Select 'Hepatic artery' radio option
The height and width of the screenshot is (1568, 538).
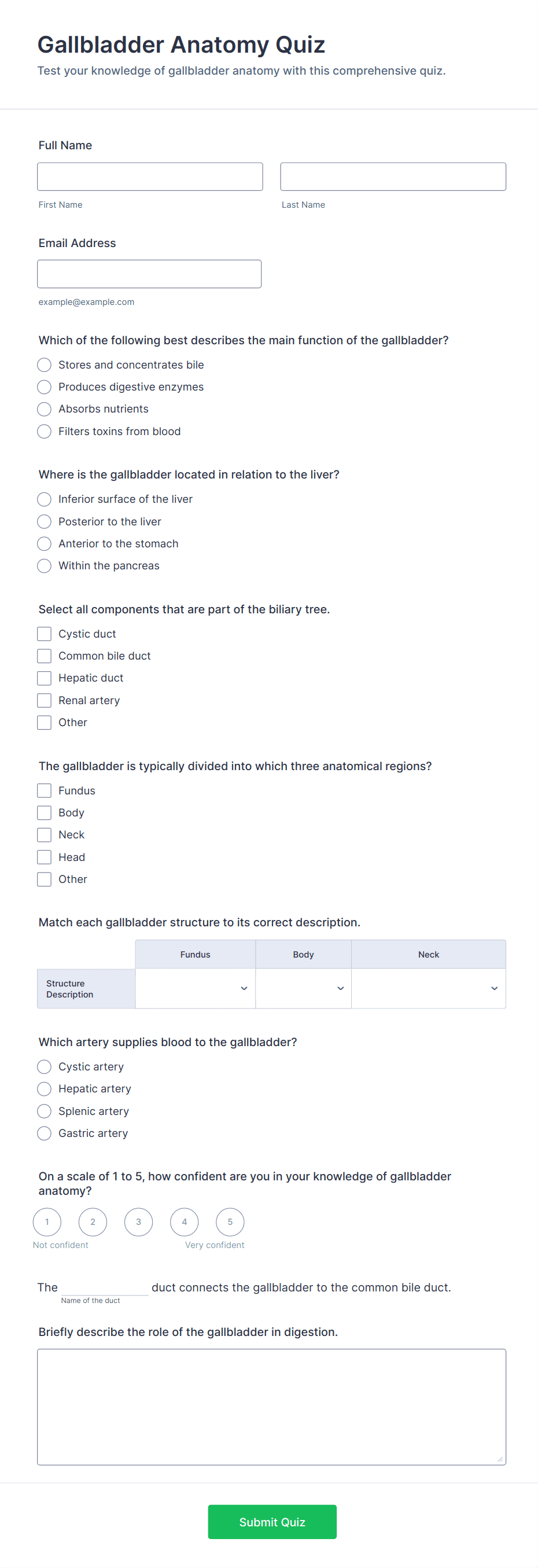(x=45, y=1088)
